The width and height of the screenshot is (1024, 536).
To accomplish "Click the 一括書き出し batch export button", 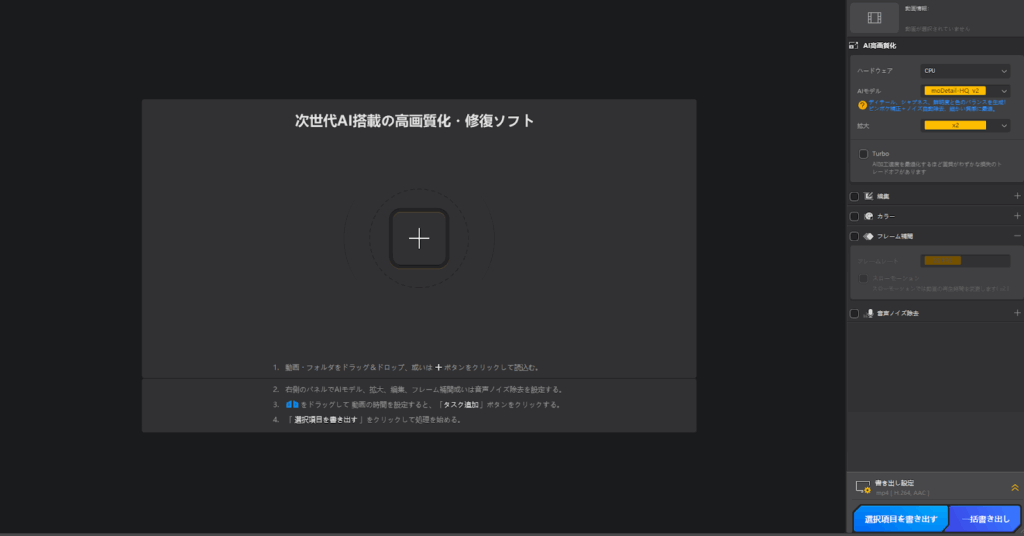I will pos(984,519).
